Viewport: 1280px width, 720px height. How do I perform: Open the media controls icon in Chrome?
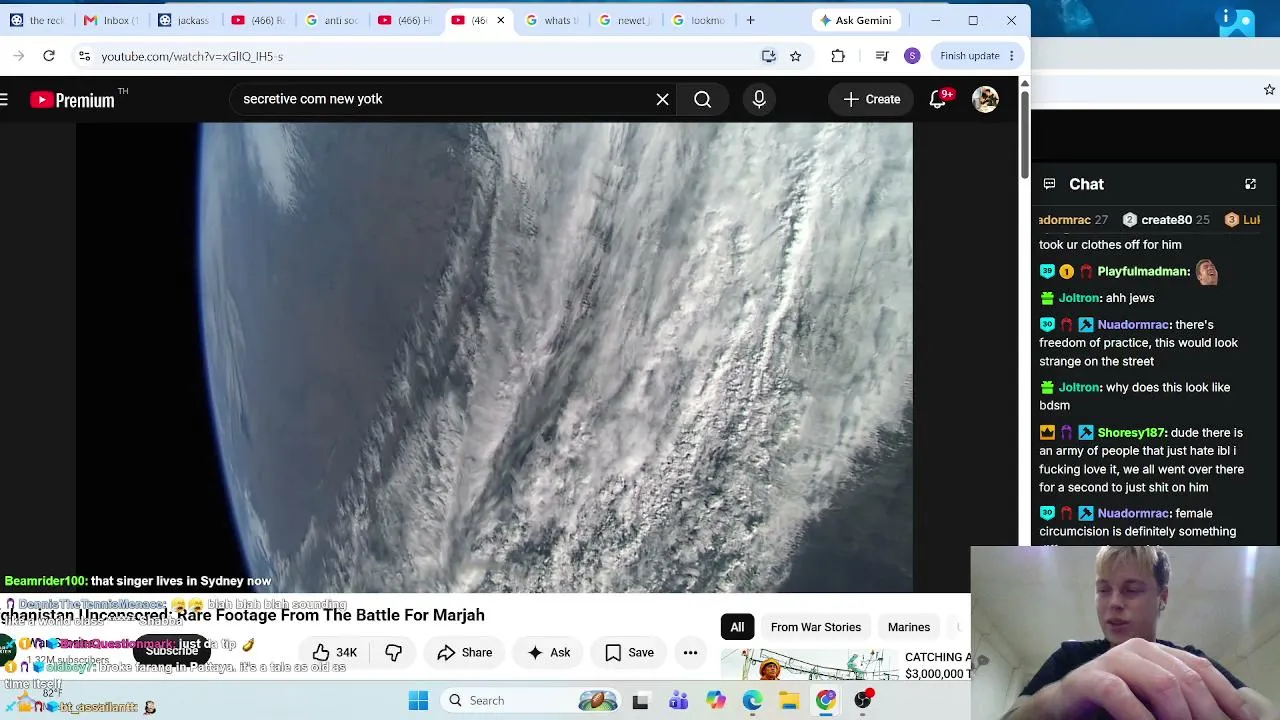click(x=881, y=56)
